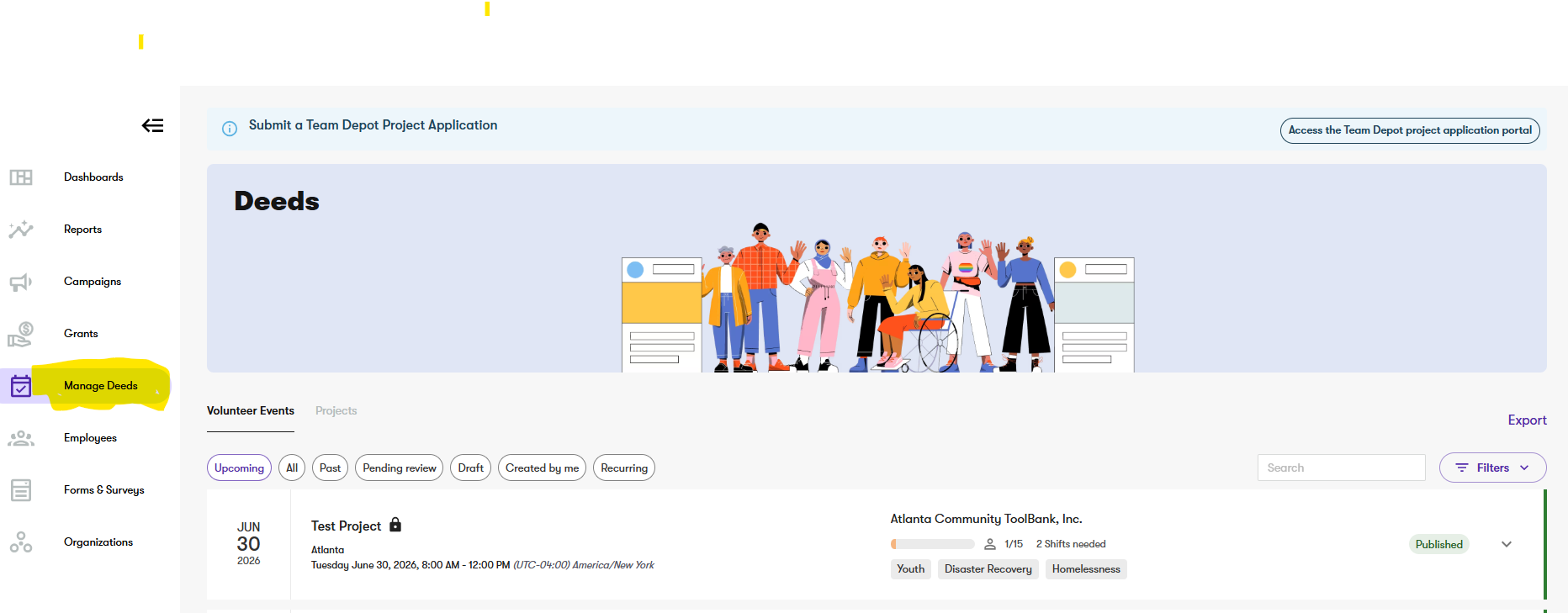Image resolution: width=1568 pixels, height=613 pixels.
Task: Click the Reports chart icon
Action: click(21, 230)
